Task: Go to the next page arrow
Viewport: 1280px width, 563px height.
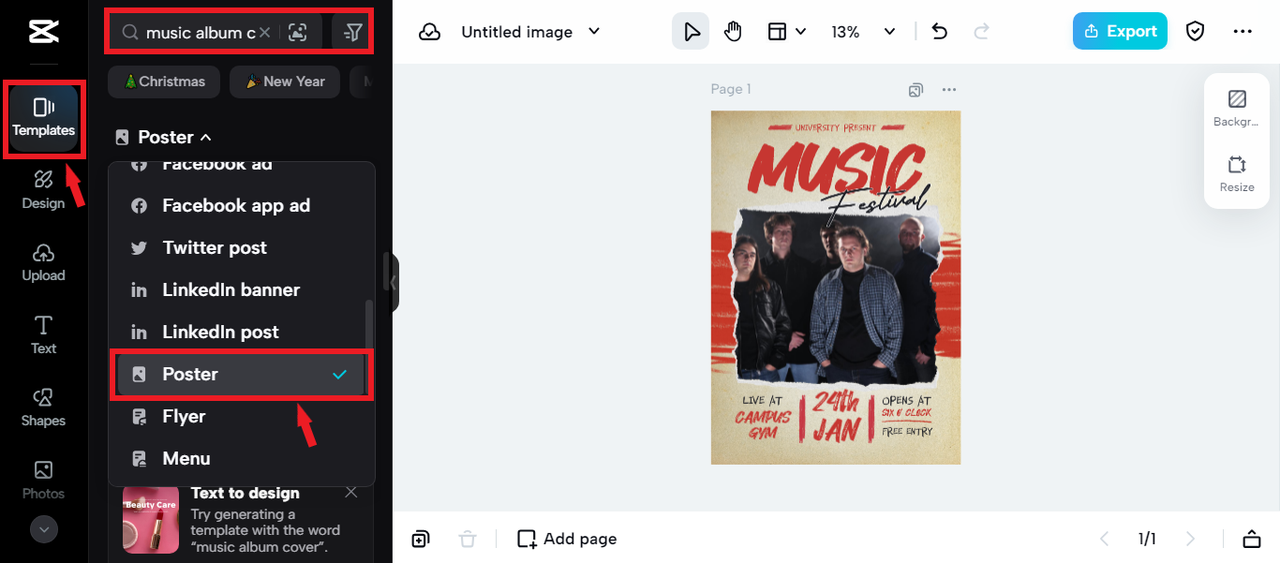Action: [x=1190, y=539]
